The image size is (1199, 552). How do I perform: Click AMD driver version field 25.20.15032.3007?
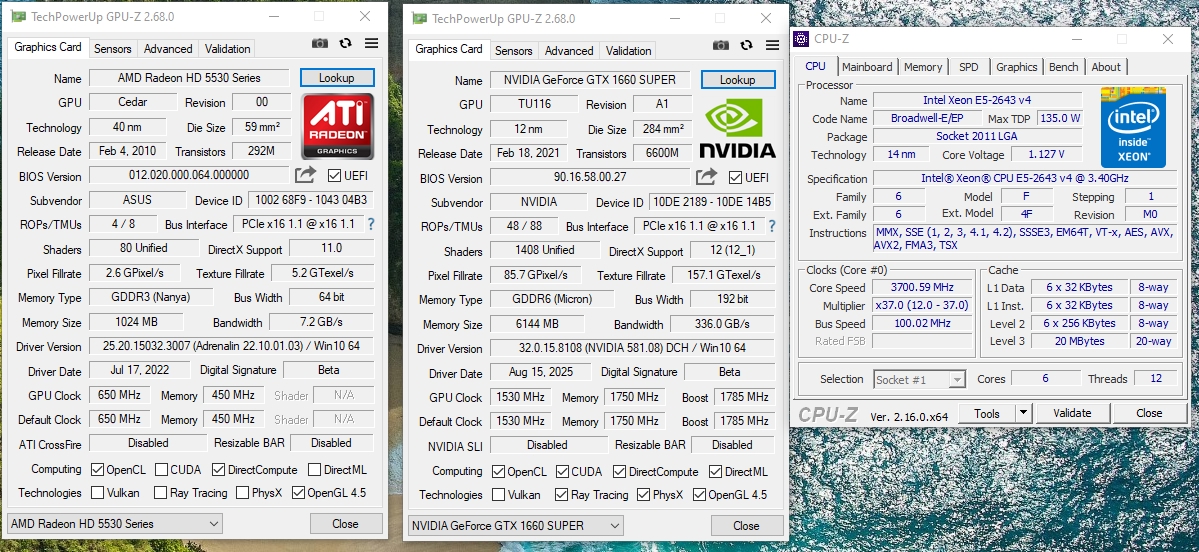[232, 346]
